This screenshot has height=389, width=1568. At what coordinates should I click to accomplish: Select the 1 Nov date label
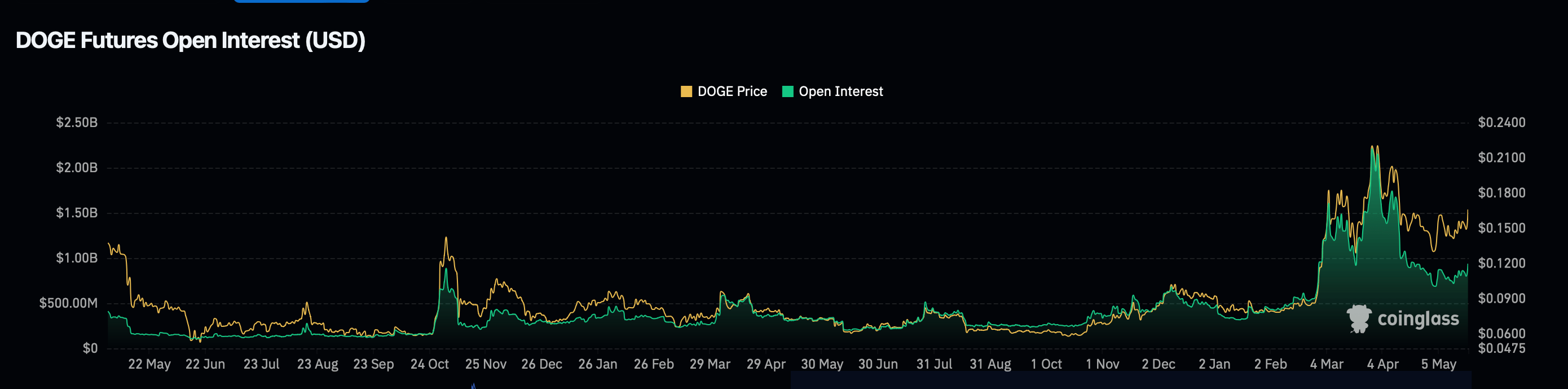click(x=1102, y=364)
